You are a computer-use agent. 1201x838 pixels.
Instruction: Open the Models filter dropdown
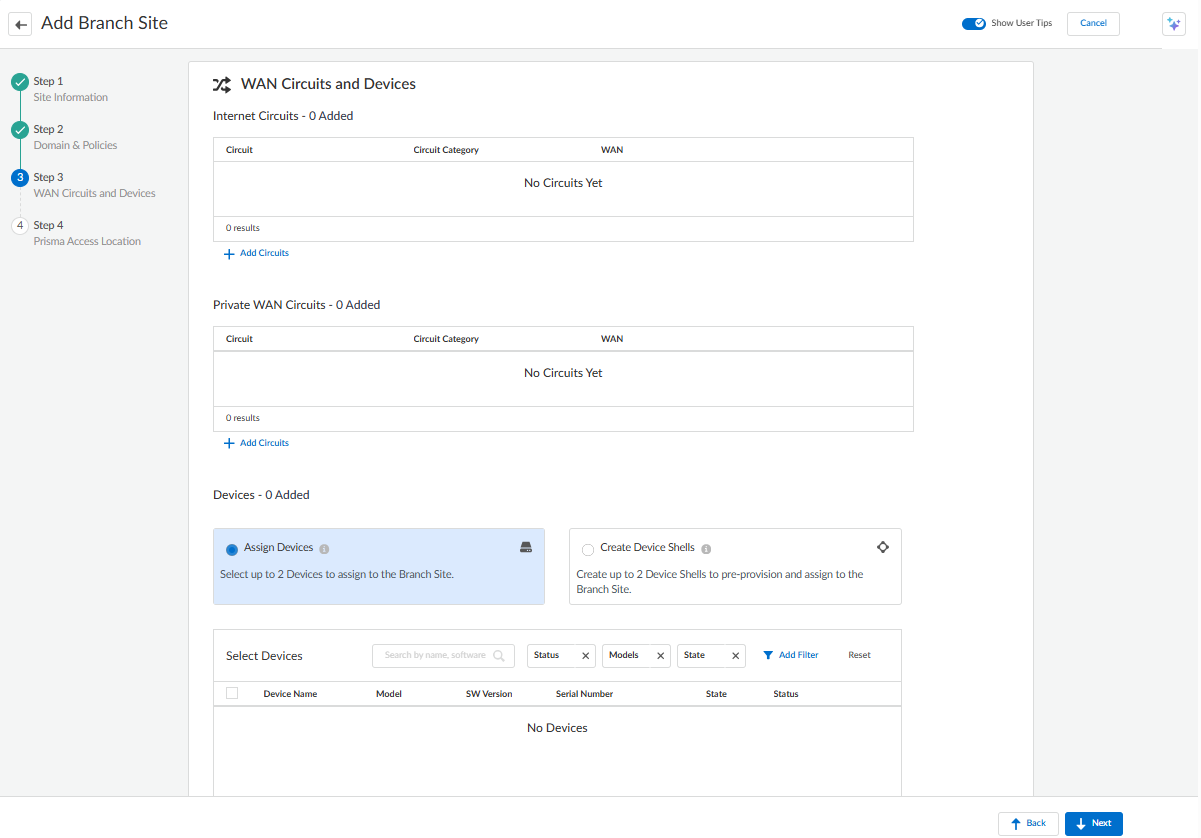click(626, 656)
